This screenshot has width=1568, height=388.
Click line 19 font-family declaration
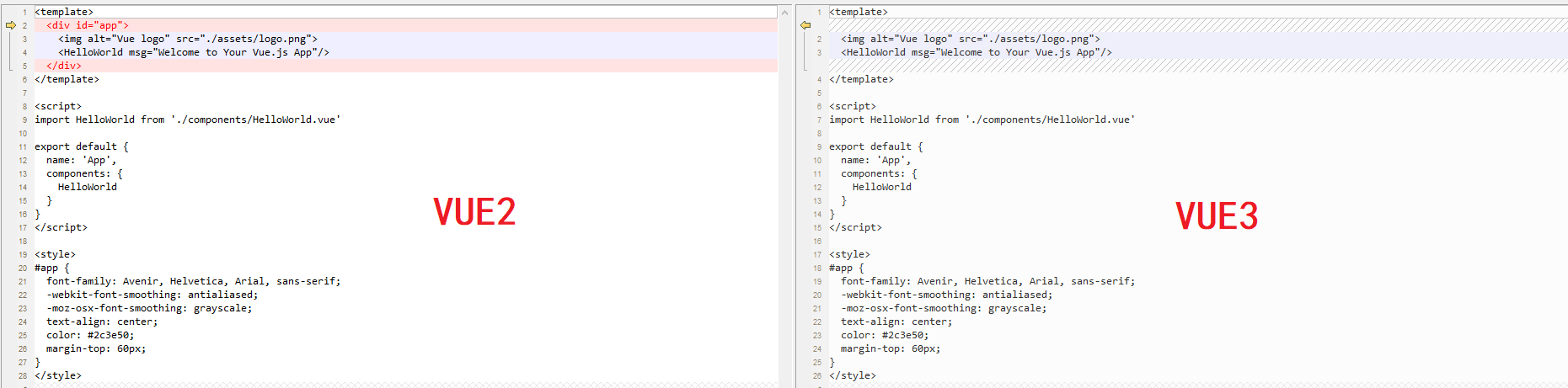point(988,281)
